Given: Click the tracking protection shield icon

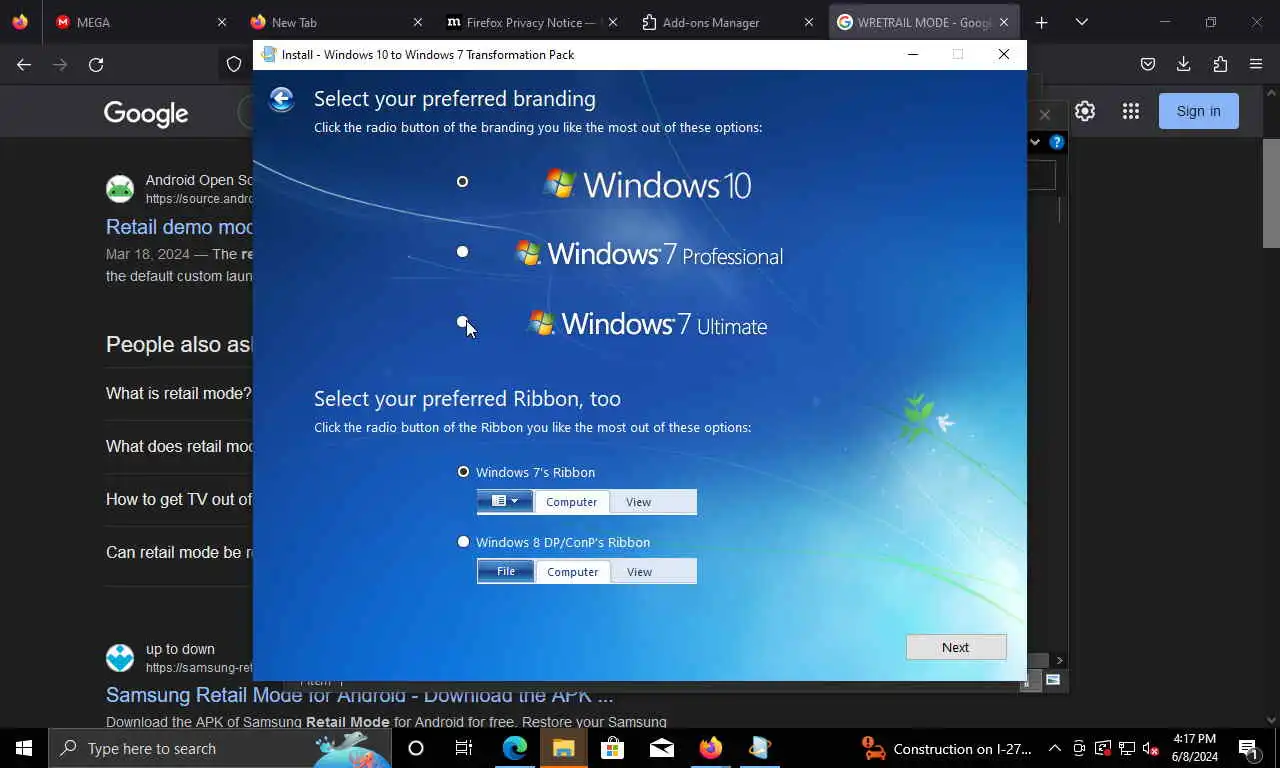Looking at the screenshot, I should tap(234, 64).
